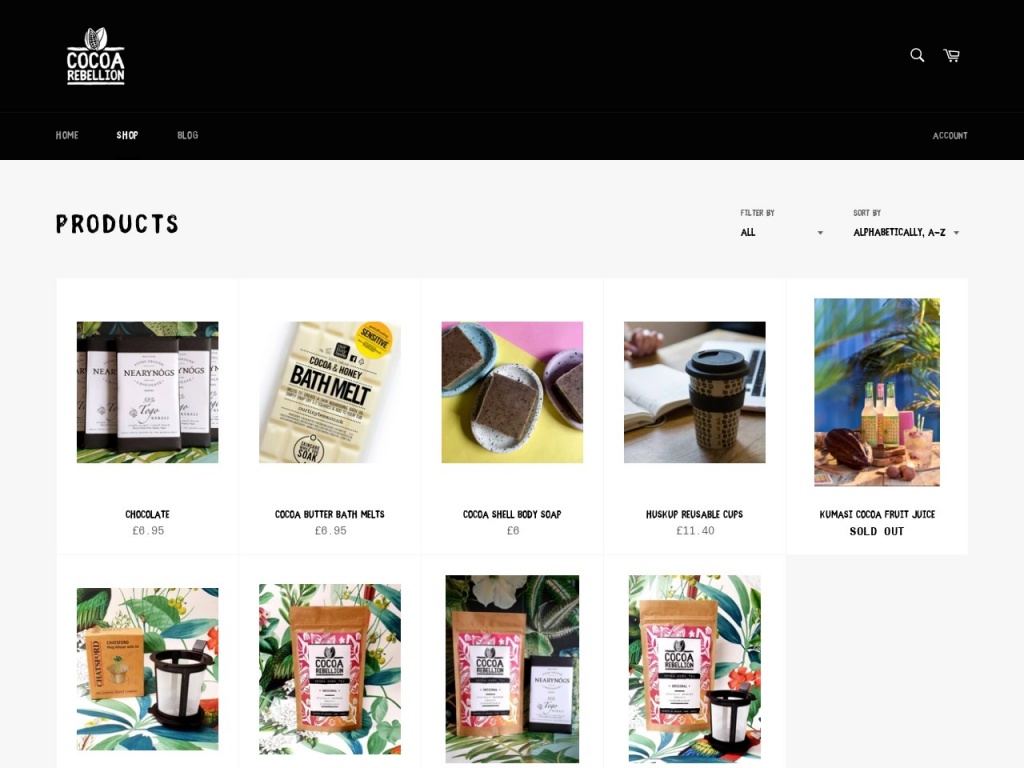Open tea pouch with chocolate bar image
Viewport: 1024px width, 768px height.
click(x=512, y=669)
